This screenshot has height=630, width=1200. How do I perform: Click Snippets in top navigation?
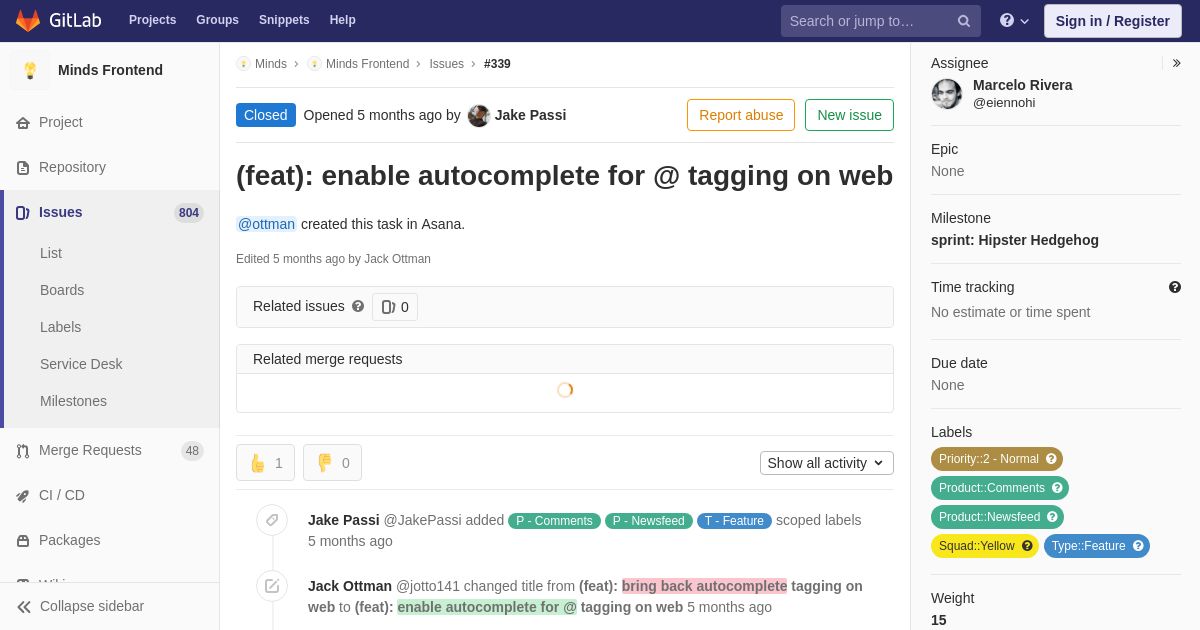[x=284, y=20]
